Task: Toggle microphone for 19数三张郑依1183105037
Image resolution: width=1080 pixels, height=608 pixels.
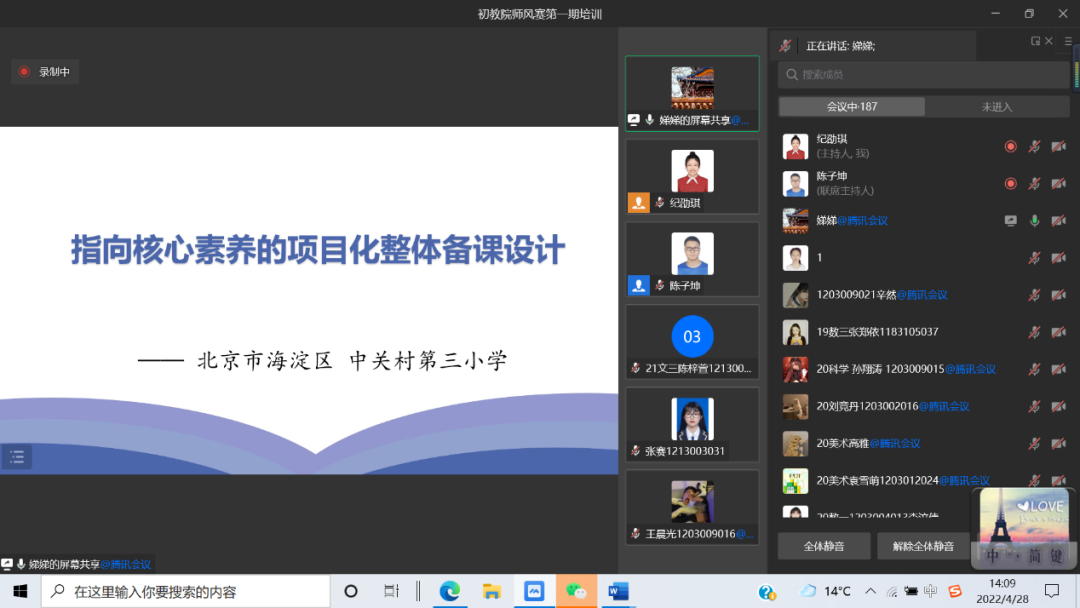Action: [1035, 332]
